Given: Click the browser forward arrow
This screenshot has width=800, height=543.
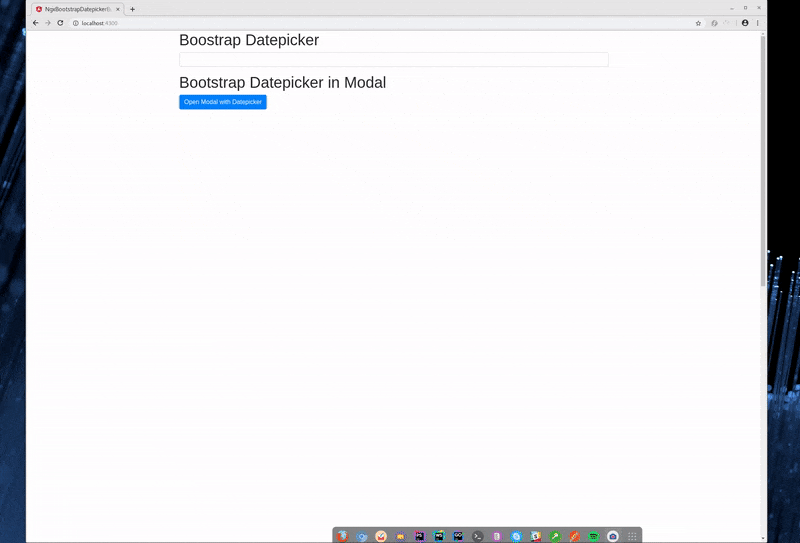Looking at the screenshot, I should click(47, 23).
